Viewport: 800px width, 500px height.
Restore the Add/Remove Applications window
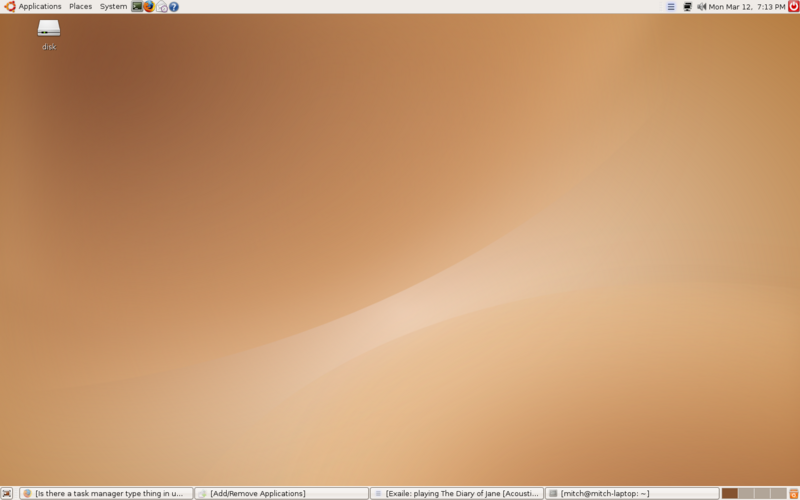point(282,493)
